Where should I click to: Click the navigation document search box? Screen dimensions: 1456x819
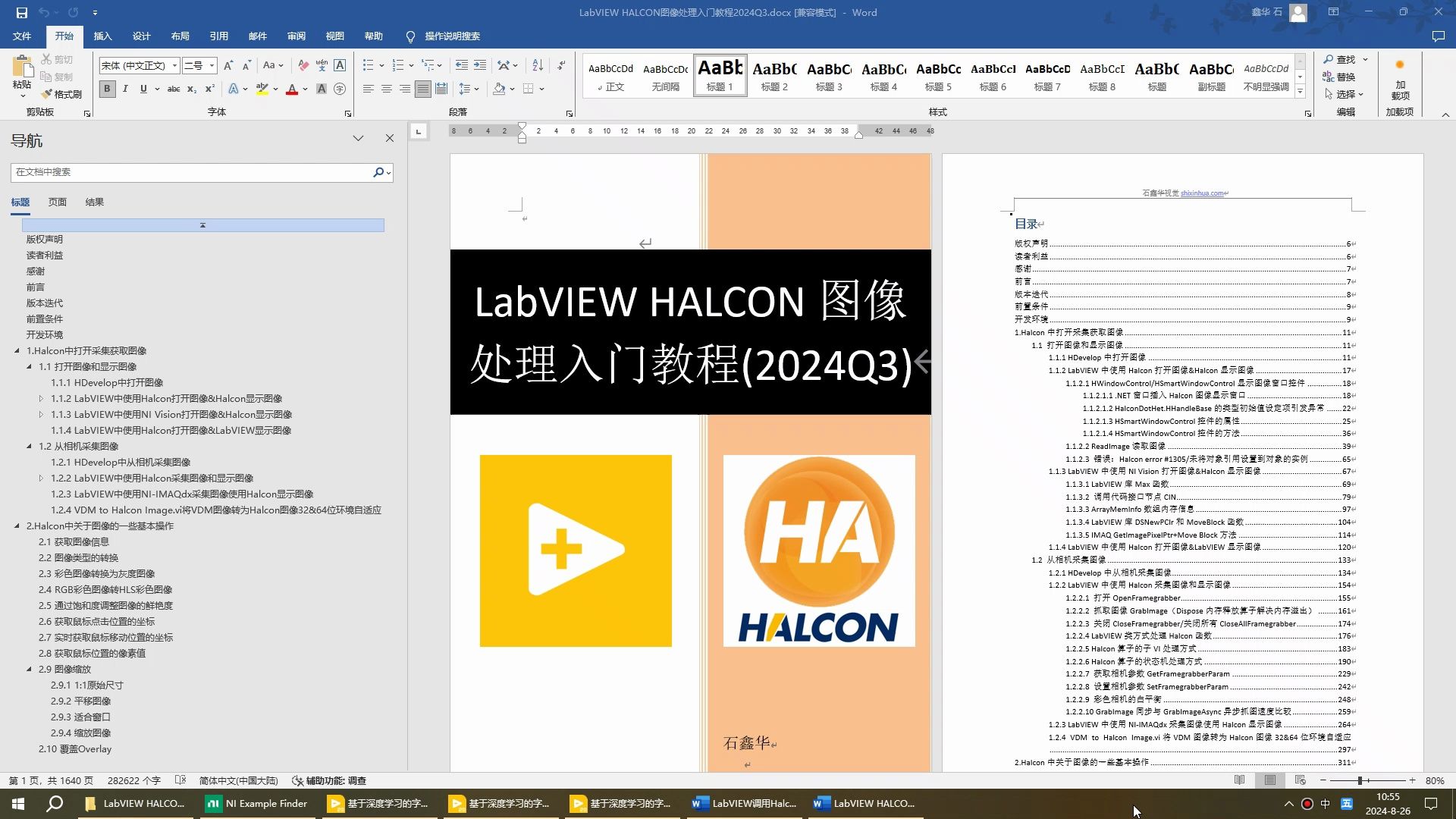click(x=190, y=172)
